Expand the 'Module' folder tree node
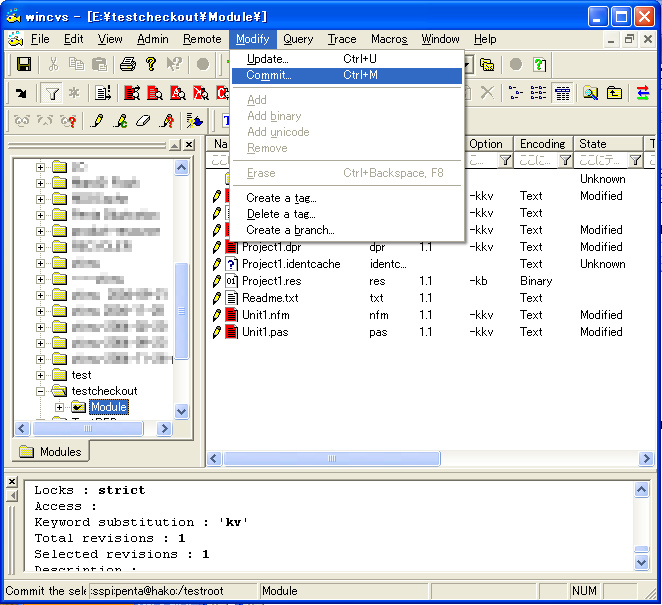Viewport: 662px width, 605px height. tap(60, 407)
